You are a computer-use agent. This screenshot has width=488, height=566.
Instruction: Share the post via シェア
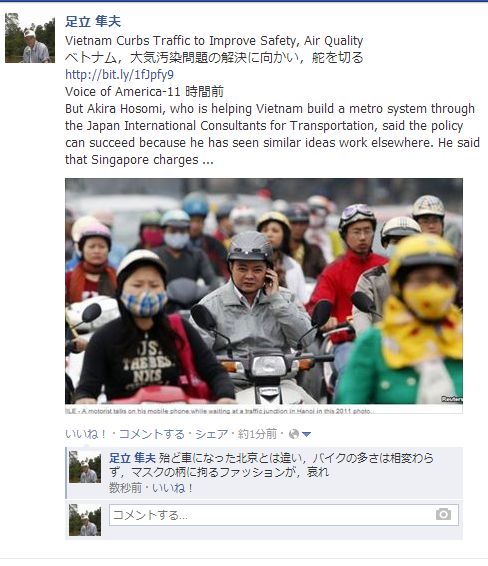pos(212,434)
